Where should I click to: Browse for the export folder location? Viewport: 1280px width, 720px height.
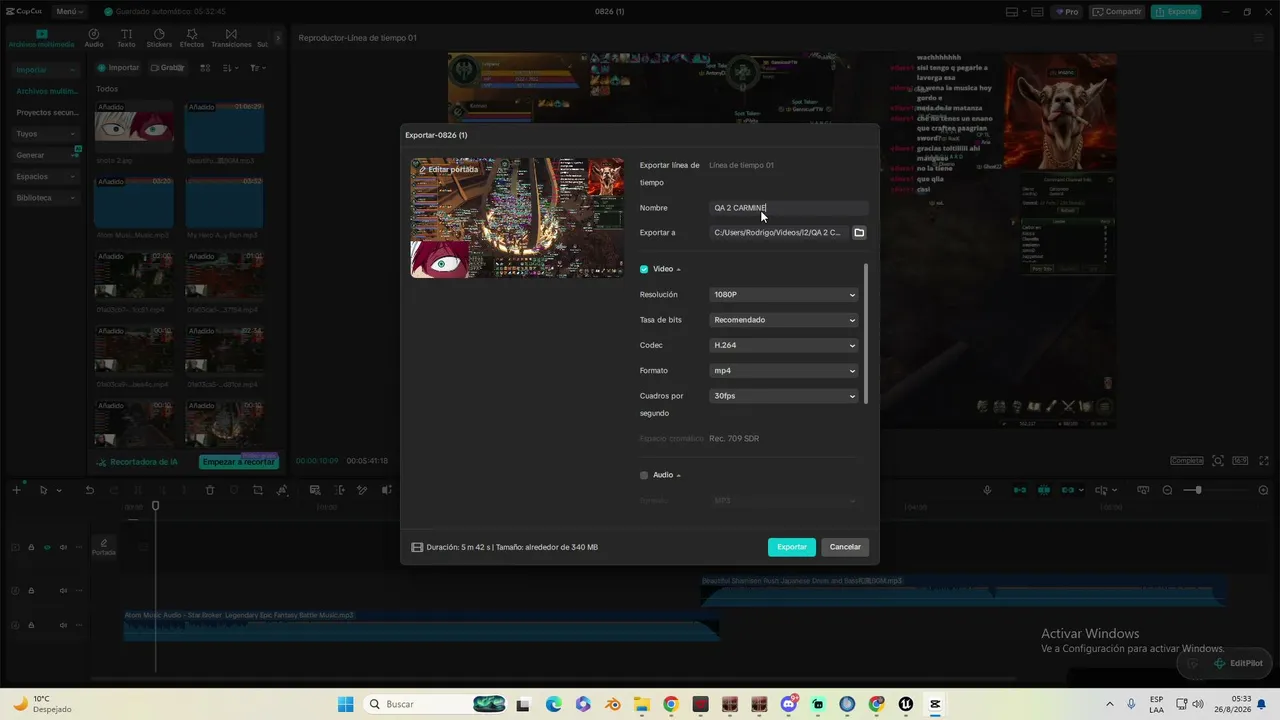pyautogui.click(x=859, y=233)
